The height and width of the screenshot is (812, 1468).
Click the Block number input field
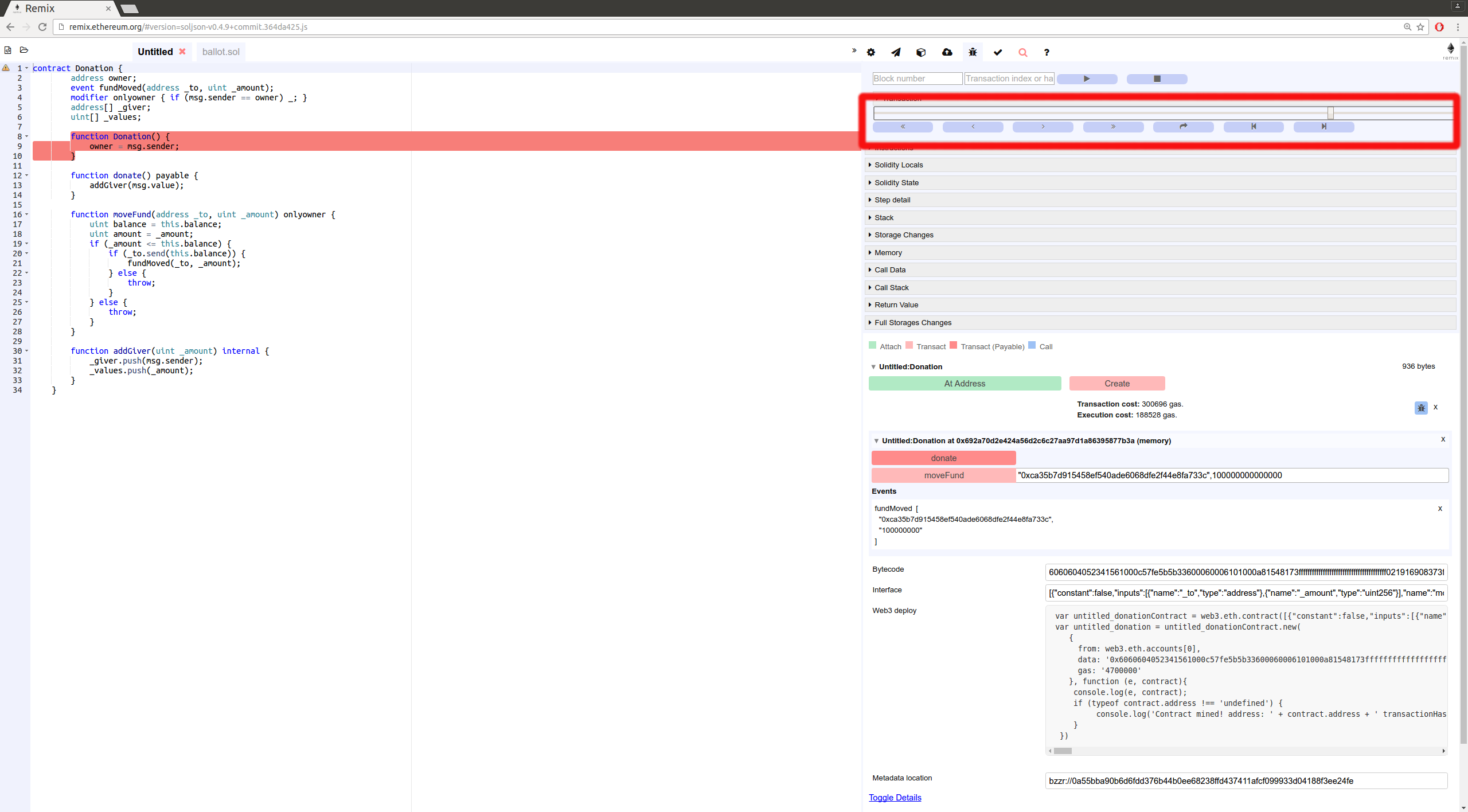tap(917, 79)
